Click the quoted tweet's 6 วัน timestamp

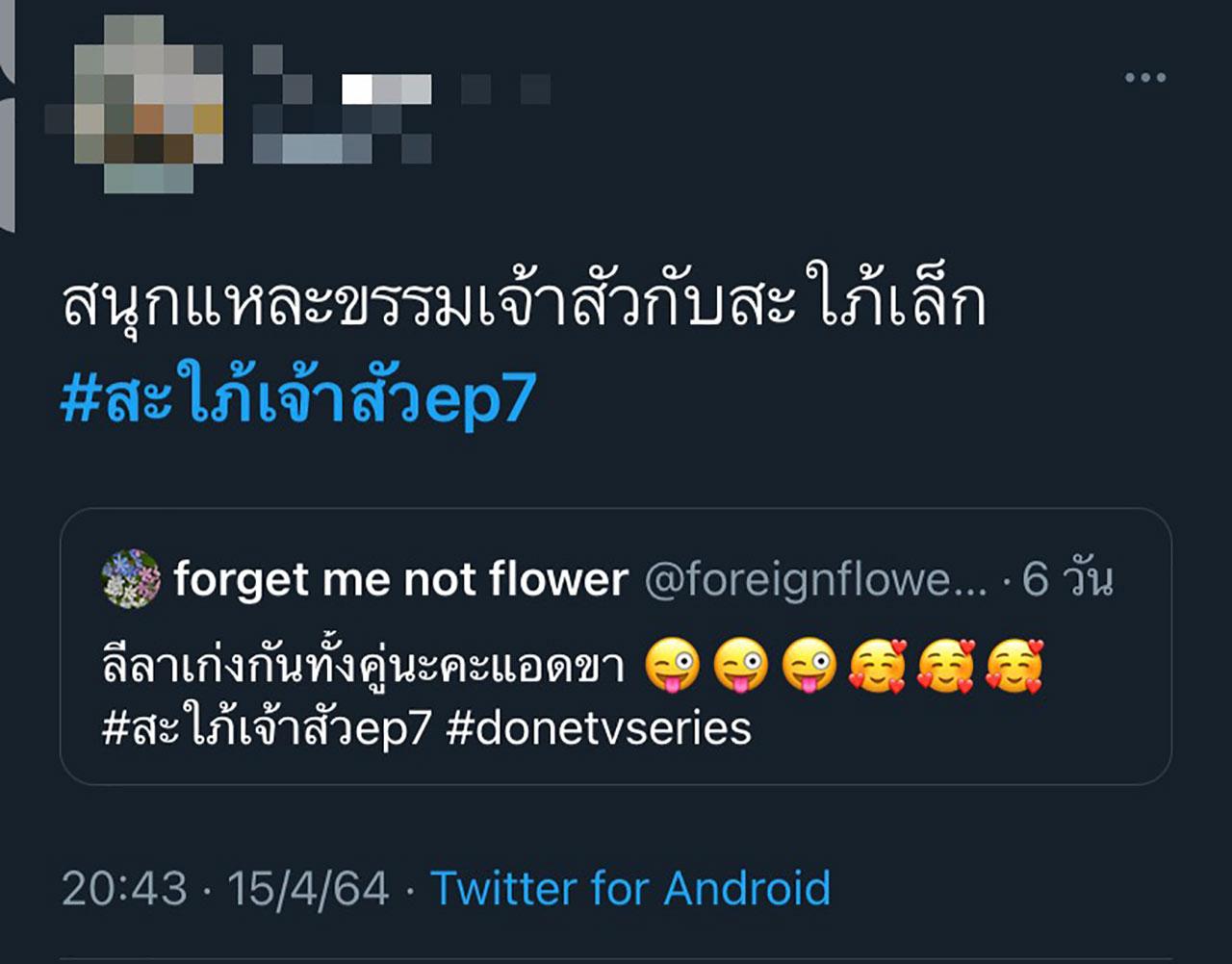(x=1067, y=579)
